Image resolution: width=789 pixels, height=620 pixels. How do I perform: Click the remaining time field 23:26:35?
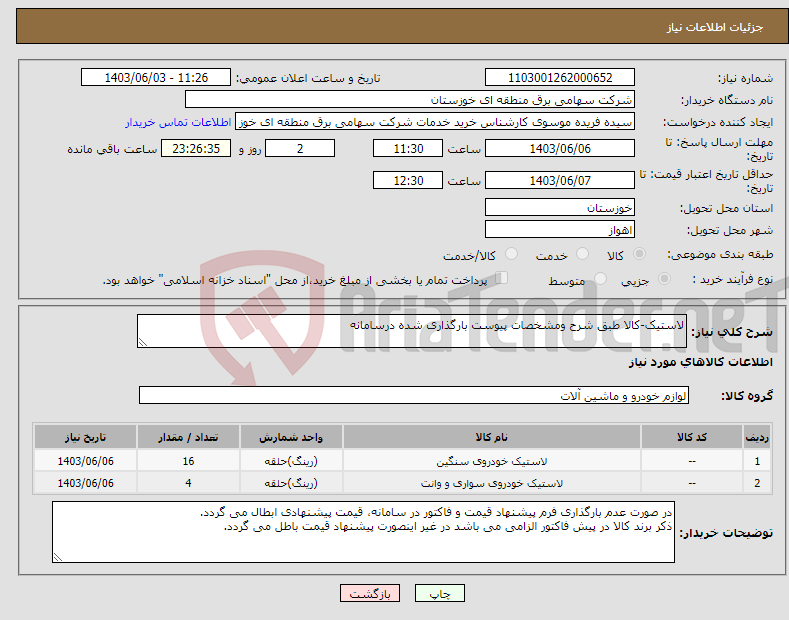click(196, 148)
